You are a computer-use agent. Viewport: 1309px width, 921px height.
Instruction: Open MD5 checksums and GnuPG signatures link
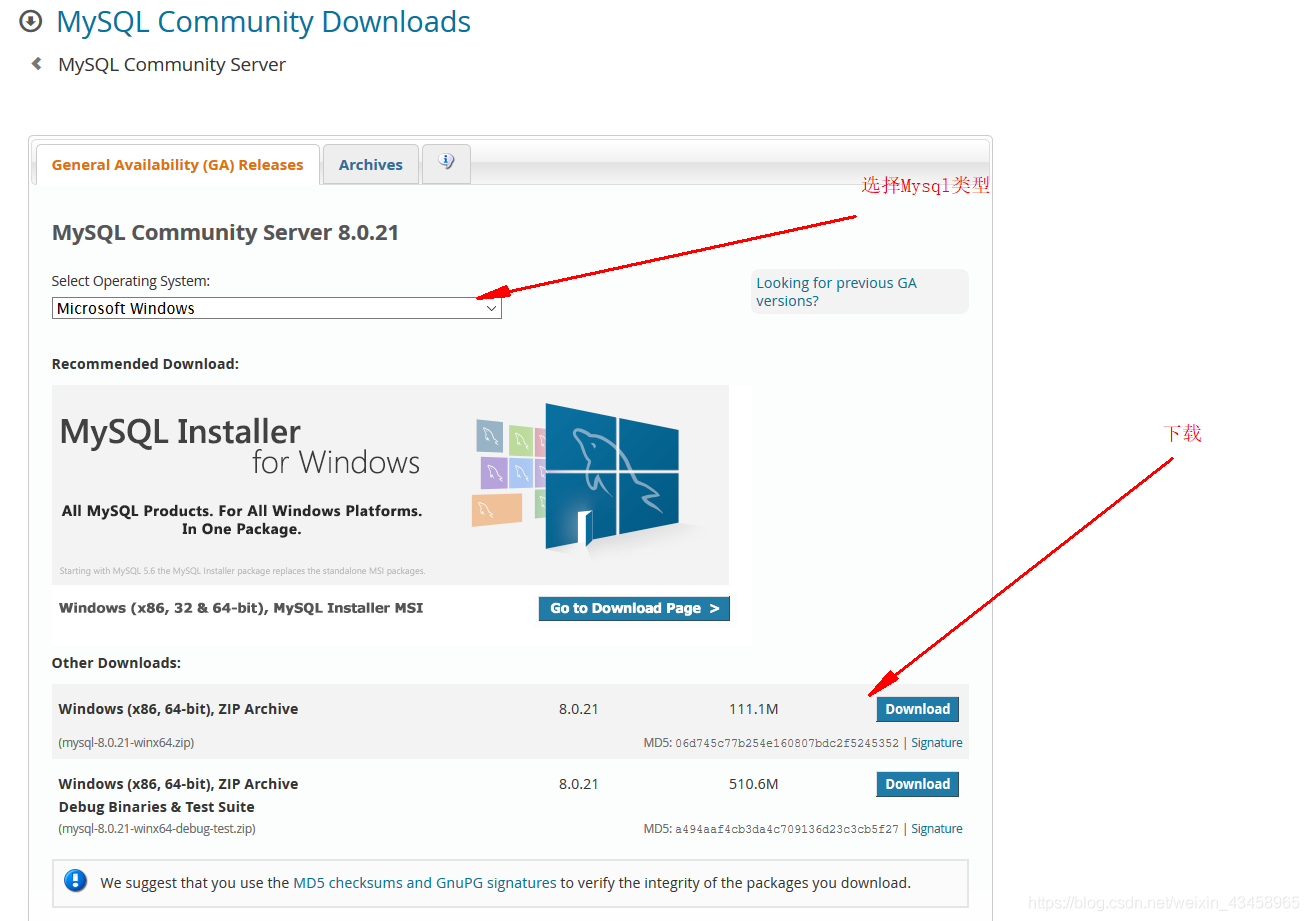425,883
